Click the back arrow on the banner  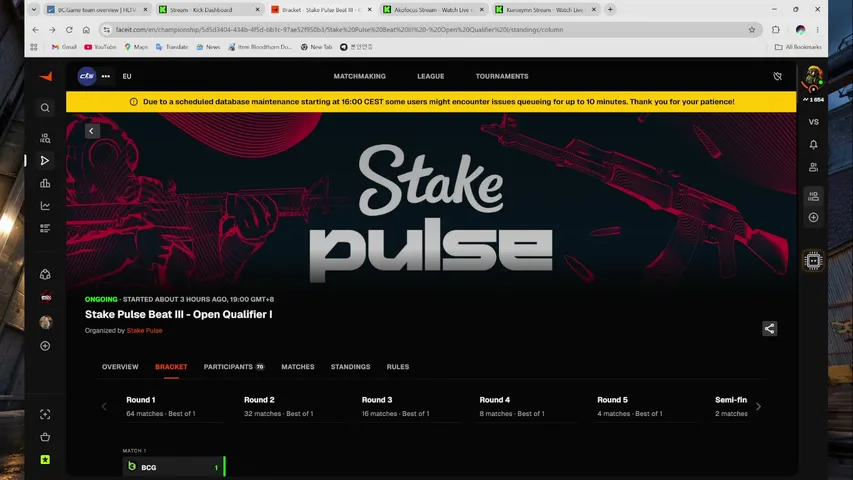click(91, 131)
